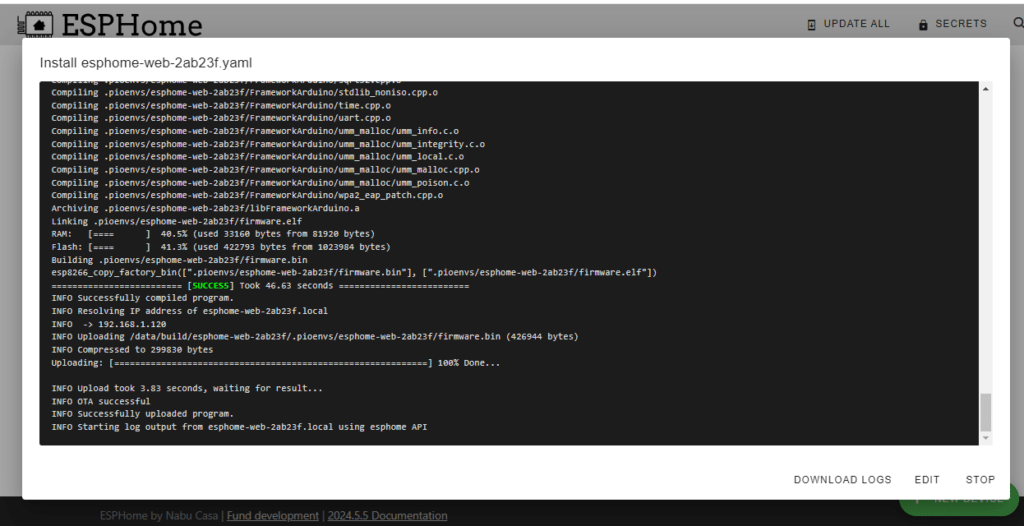Click the Flash usage 41.3% log line
Image resolution: width=1024 pixels, height=526 pixels.
[x=221, y=247]
